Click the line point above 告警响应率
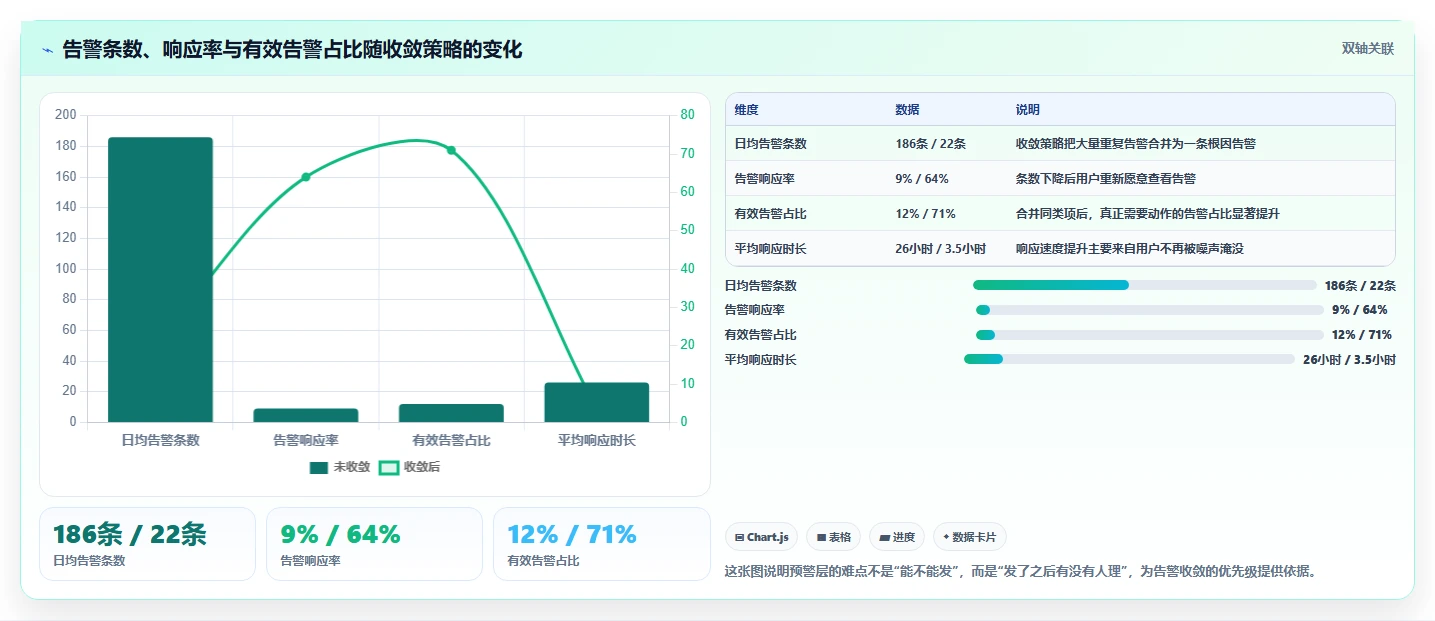1435x621 pixels. (306, 177)
